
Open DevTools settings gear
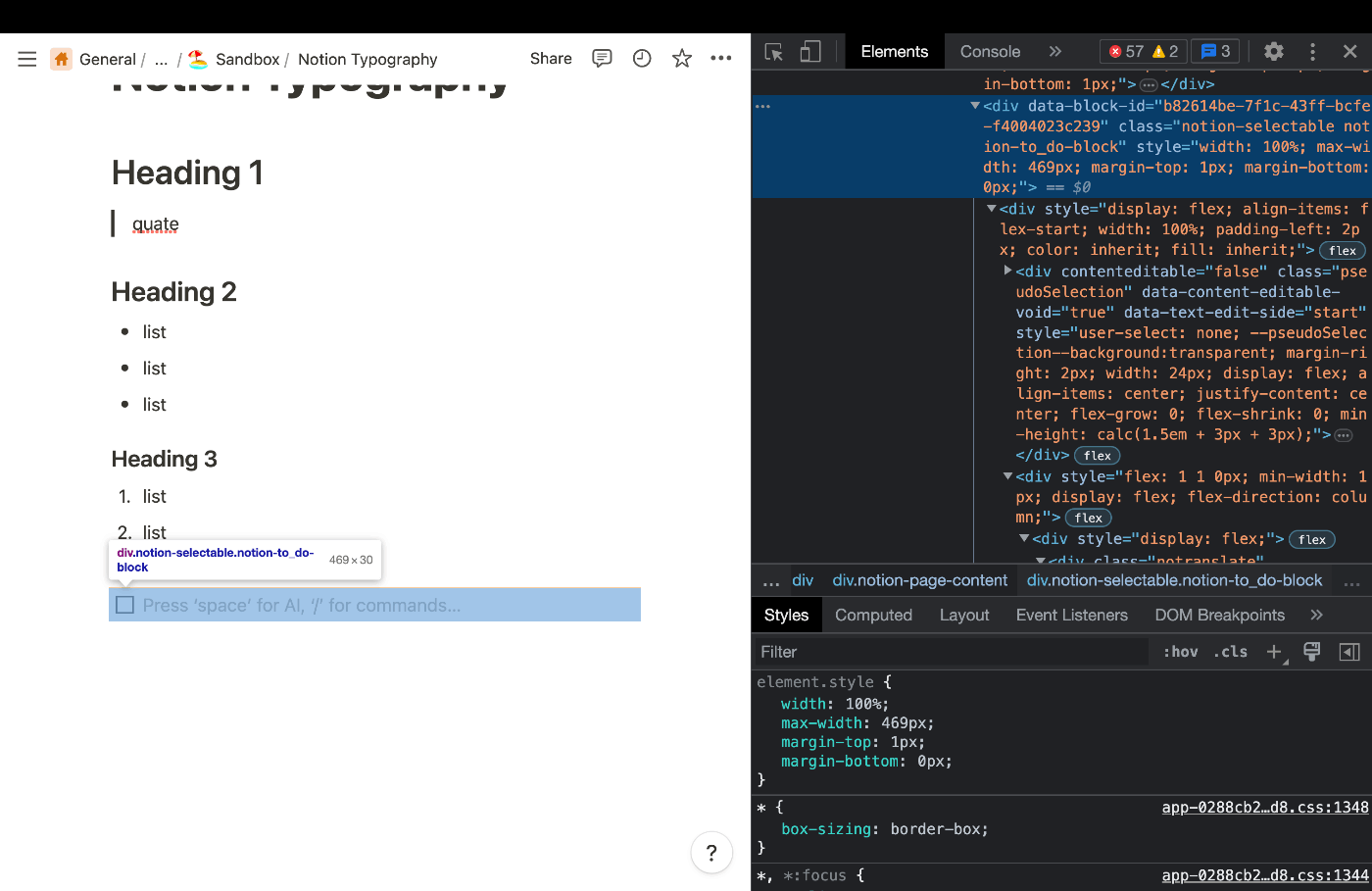coord(1274,52)
